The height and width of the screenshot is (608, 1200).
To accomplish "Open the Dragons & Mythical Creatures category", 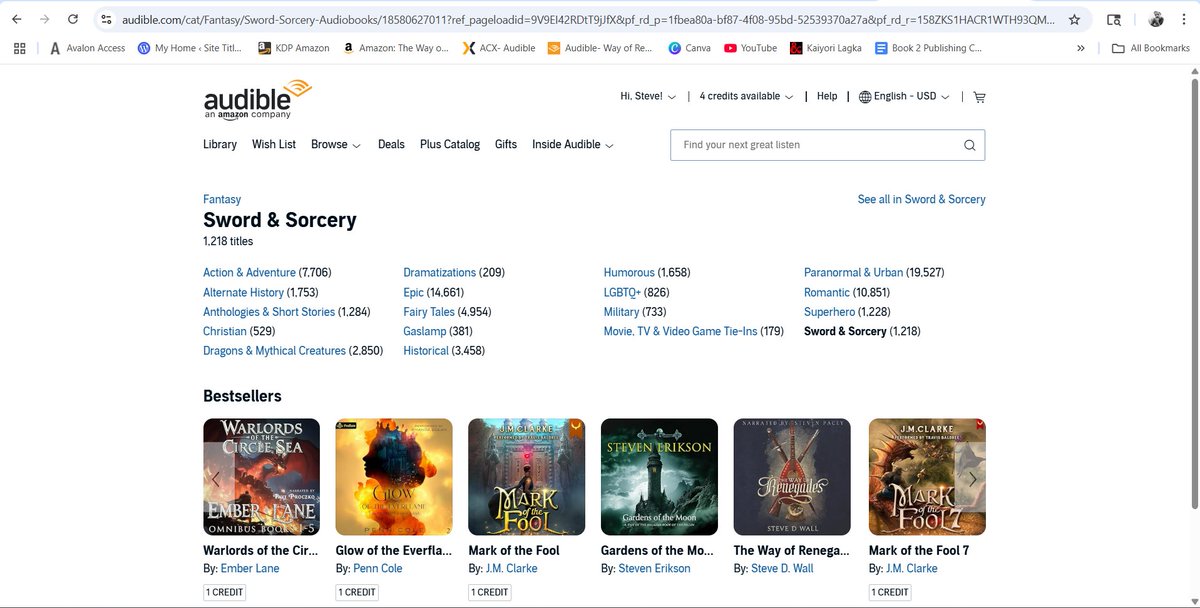I will coord(274,350).
